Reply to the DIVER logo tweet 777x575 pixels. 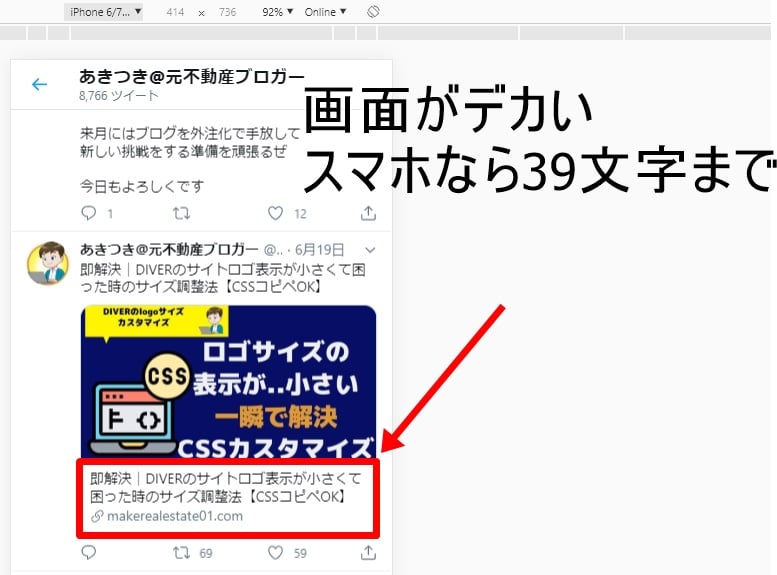pyautogui.click(x=88, y=552)
